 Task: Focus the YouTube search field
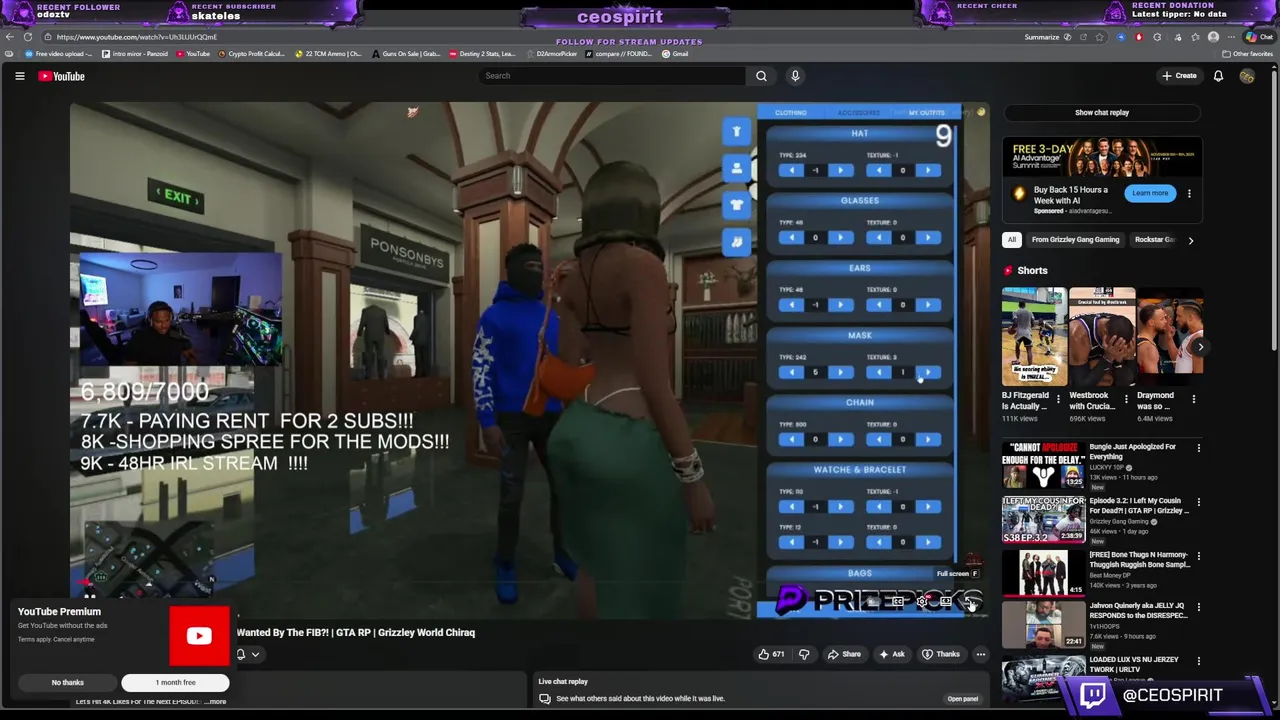pyautogui.click(x=612, y=76)
